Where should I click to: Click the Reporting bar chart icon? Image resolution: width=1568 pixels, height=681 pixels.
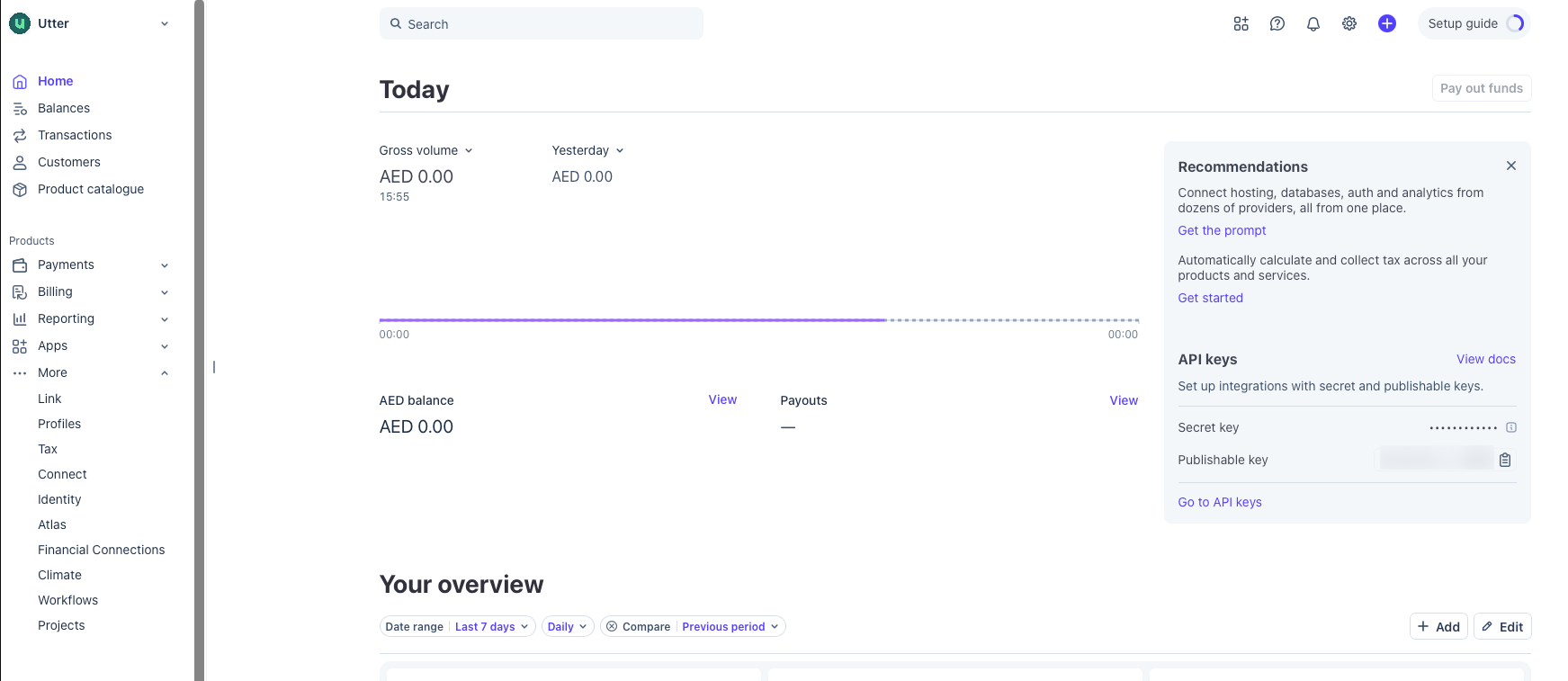click(20, 318)
